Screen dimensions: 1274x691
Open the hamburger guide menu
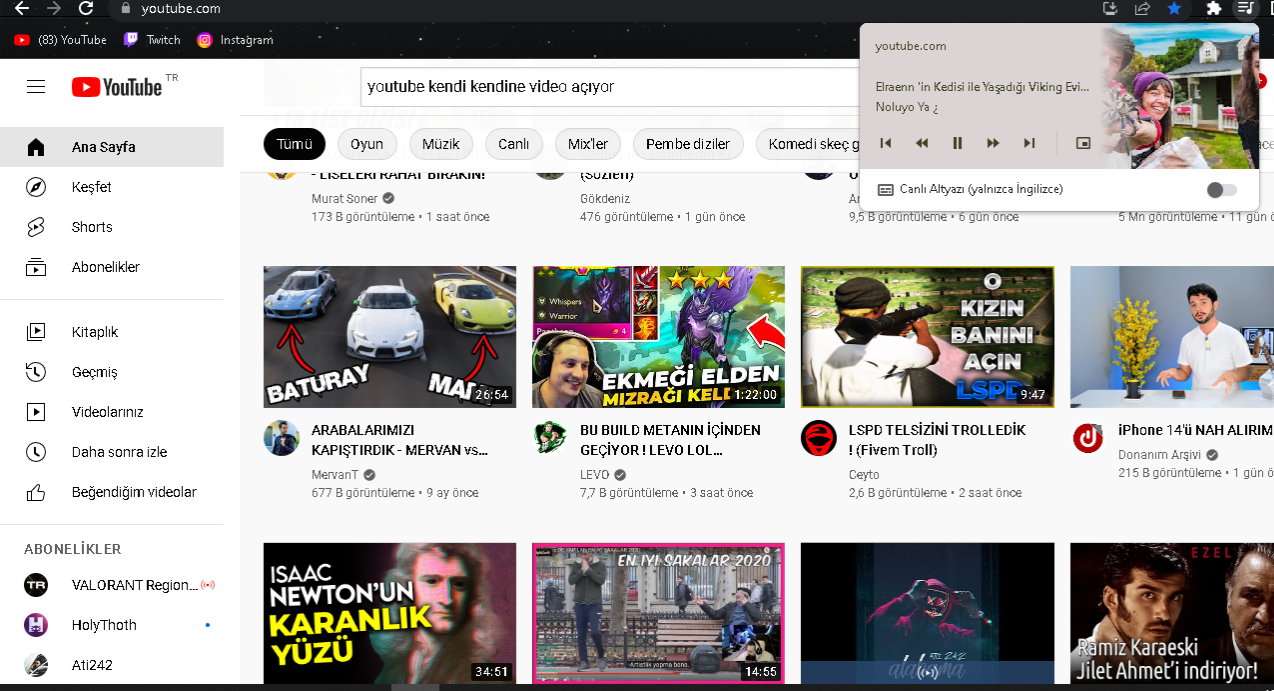(x=36, y=87)
